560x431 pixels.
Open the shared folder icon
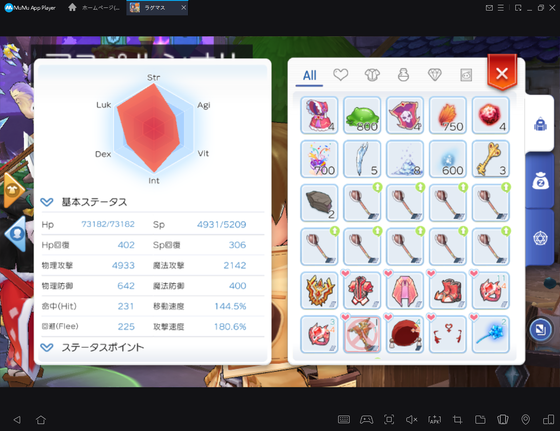[x=480, y=420]
